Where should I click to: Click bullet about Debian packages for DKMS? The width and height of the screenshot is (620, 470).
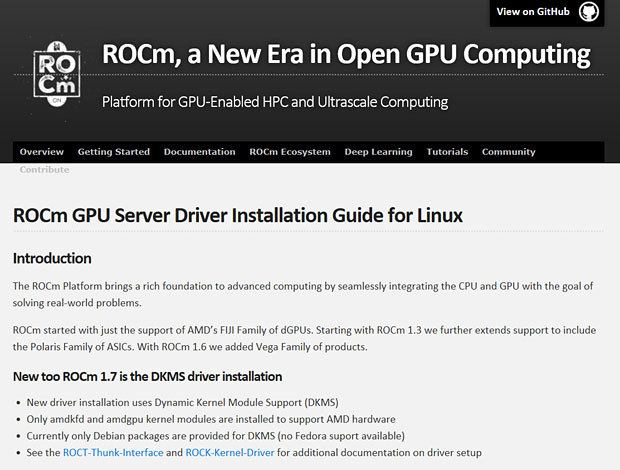coord(215,436)
